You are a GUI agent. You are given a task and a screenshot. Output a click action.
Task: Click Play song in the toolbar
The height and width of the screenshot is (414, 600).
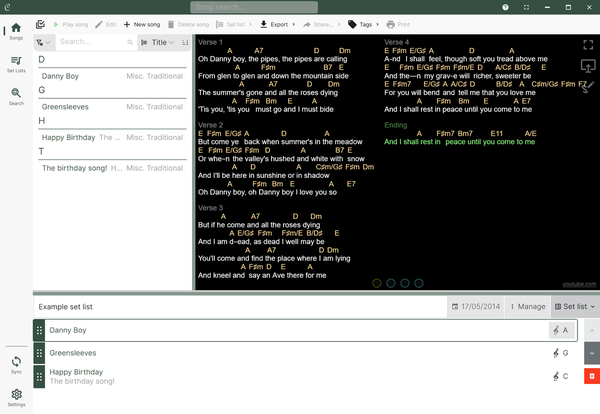70,24
